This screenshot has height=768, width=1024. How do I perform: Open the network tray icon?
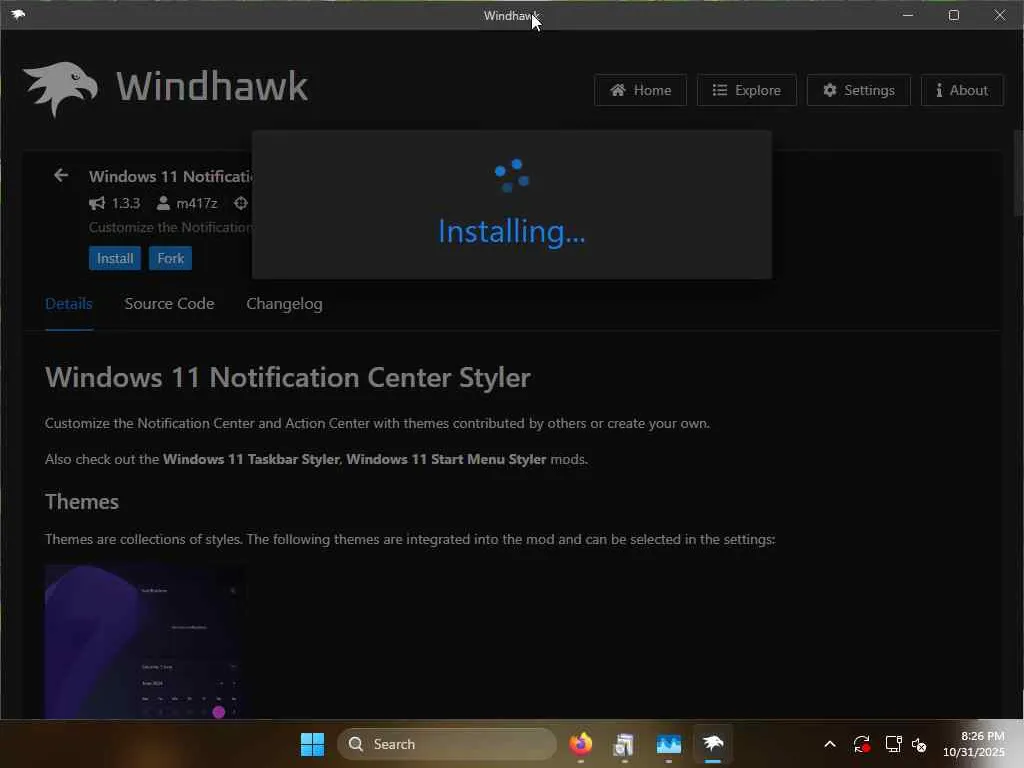(x=893, y=744)
